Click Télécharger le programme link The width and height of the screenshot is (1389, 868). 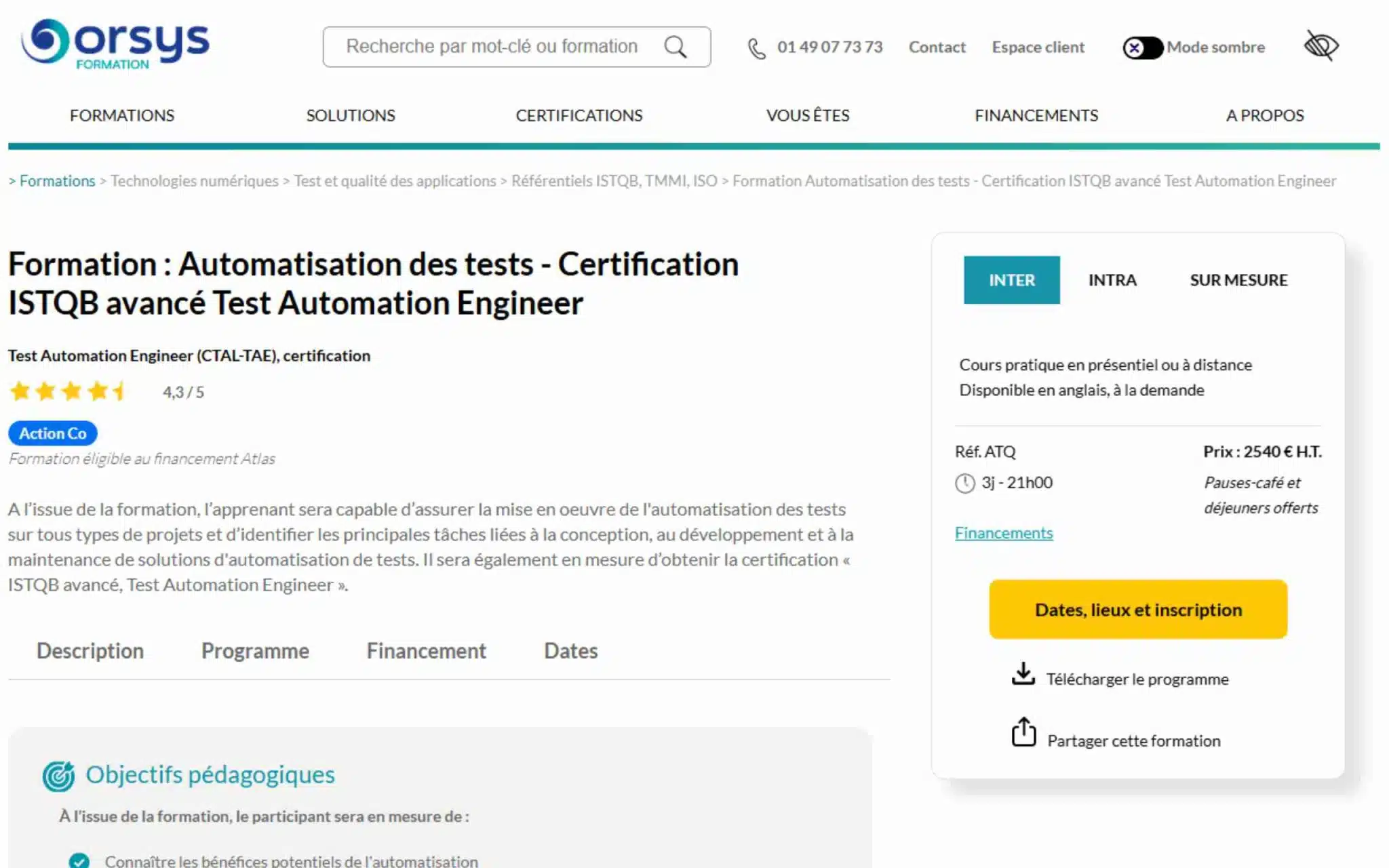(1137, 679)
